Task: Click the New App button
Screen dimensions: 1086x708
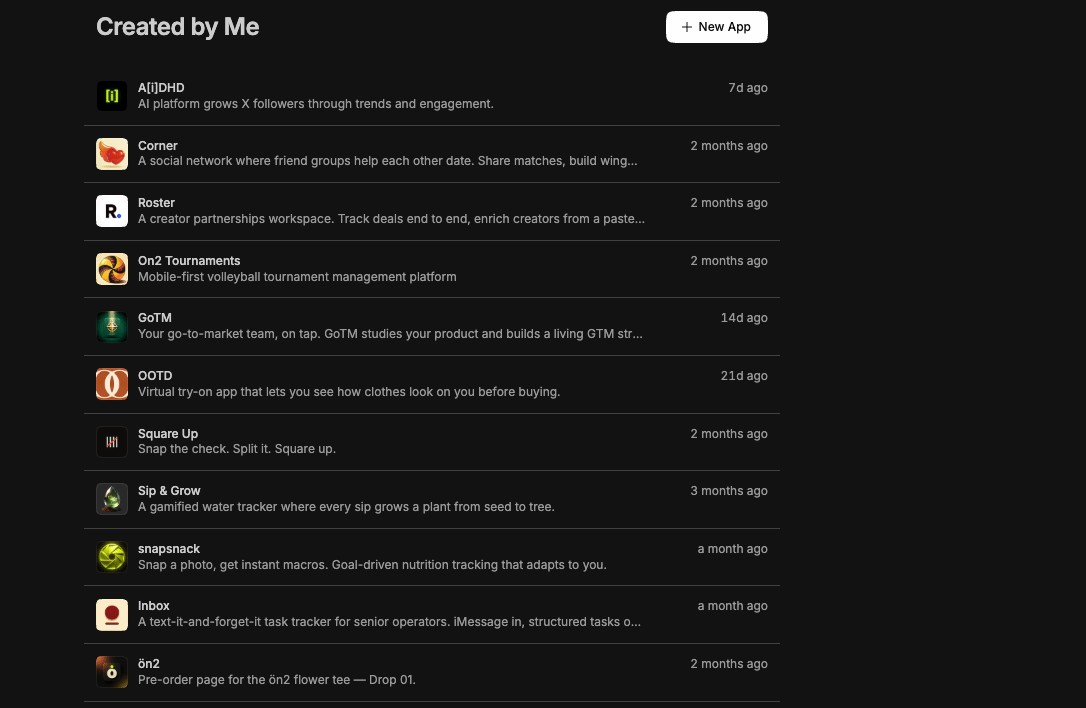Action: tap(716, 27)
